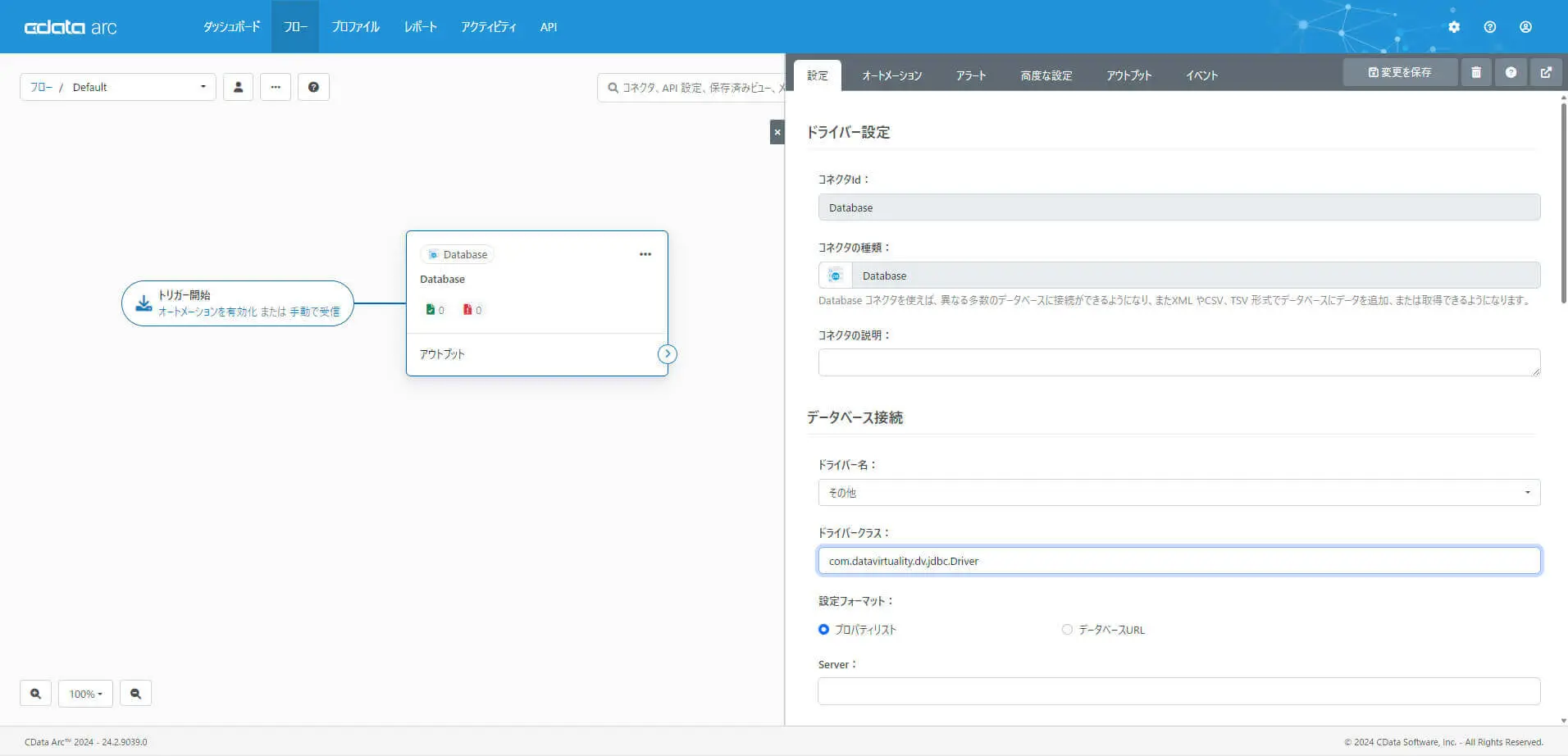Open フロー in top navigation
Screen dimensions: 1568x756
pyautogui.click(x=295, y=27)
